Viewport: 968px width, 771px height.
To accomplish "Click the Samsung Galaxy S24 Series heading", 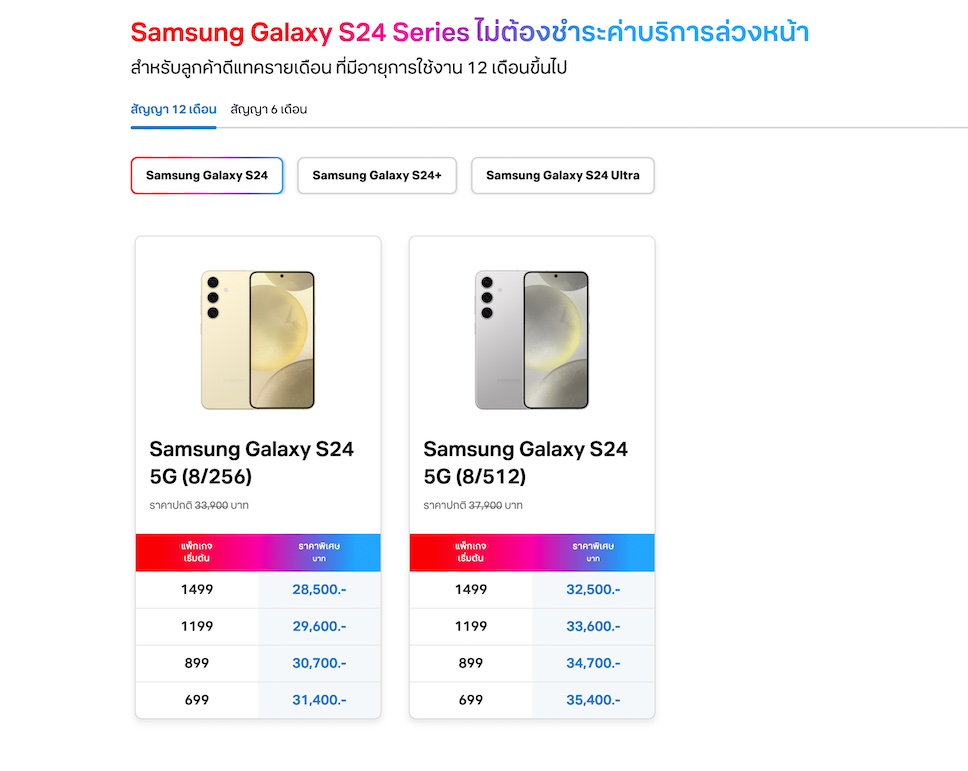I will pyautogui.click(x=300, y=33).
